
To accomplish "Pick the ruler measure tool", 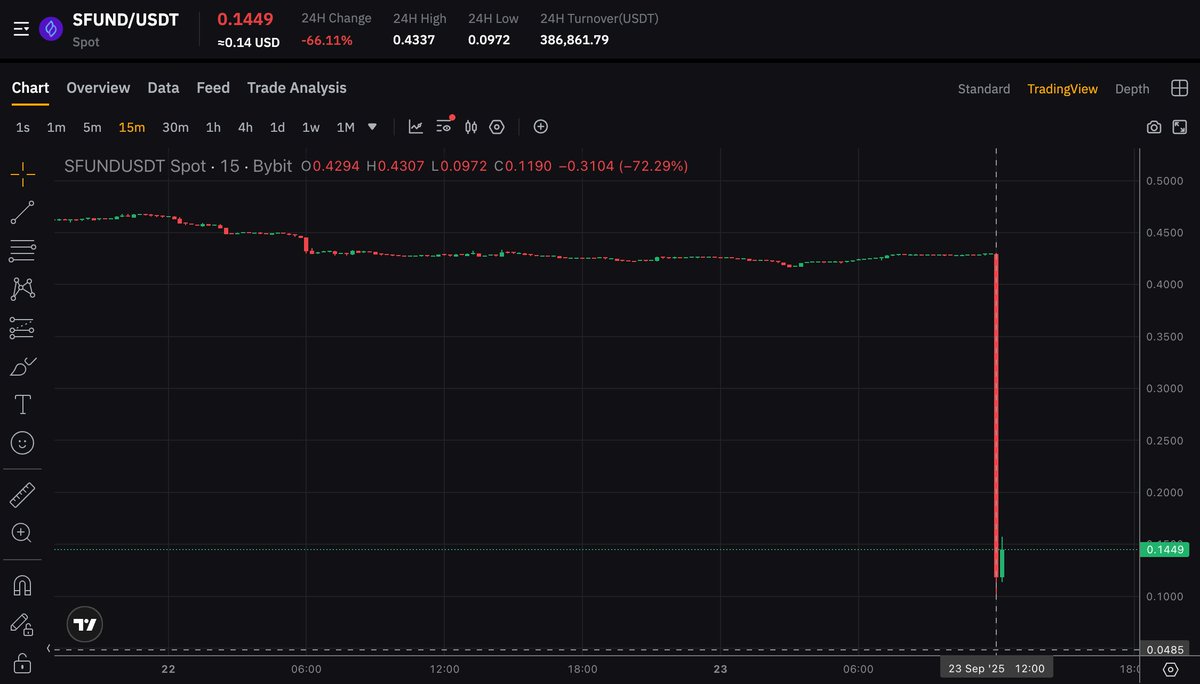I will (x=22, y=495).
